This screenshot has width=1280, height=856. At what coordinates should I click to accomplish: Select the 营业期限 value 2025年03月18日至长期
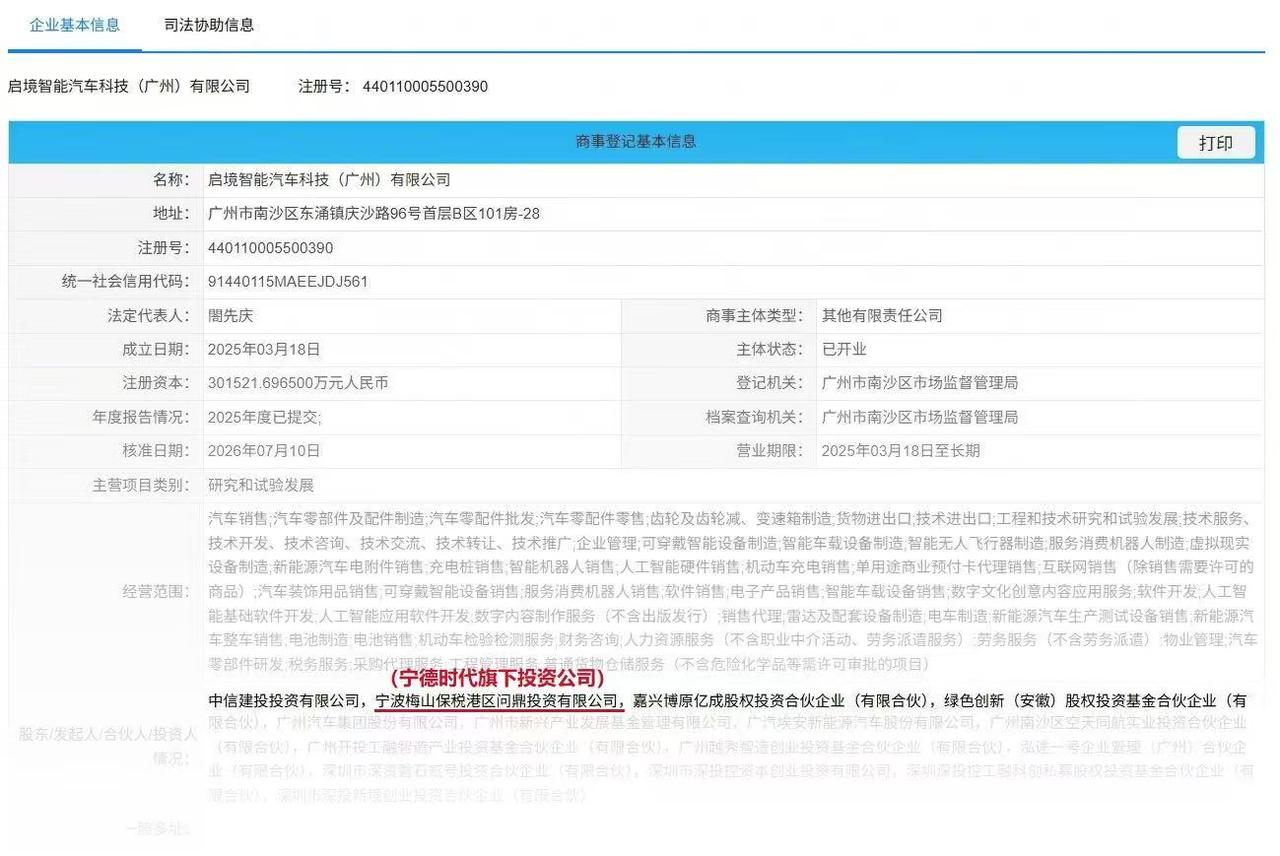point(901,451)
